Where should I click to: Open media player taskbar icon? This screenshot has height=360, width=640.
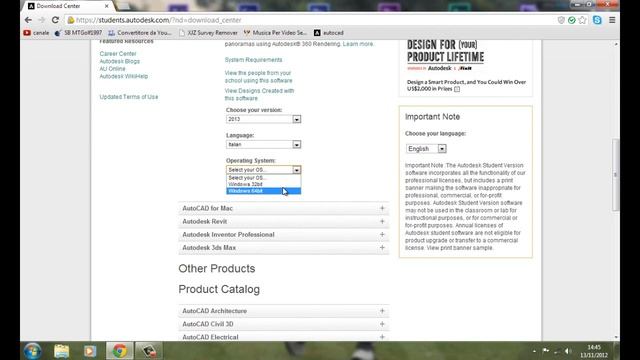coord(90,351)
